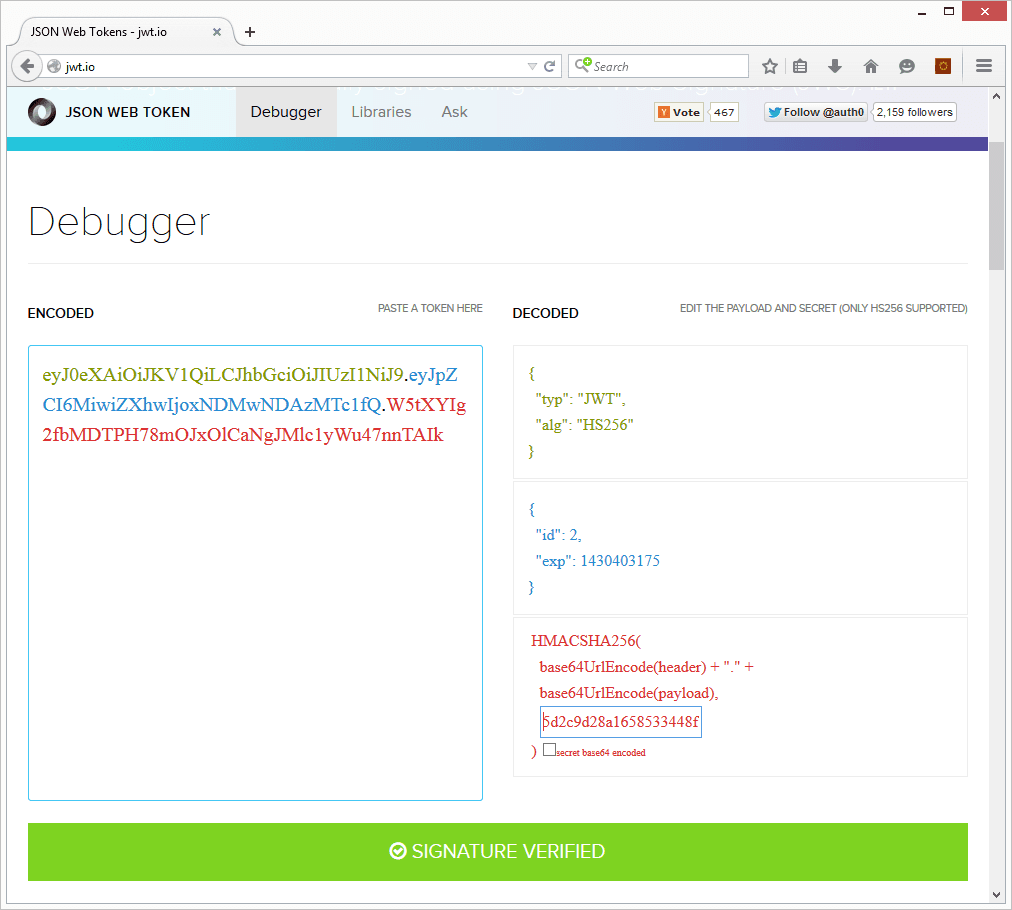Click the Hacker News vote icon
Viewport: 1012px width, 910px height.
(665, 112)
